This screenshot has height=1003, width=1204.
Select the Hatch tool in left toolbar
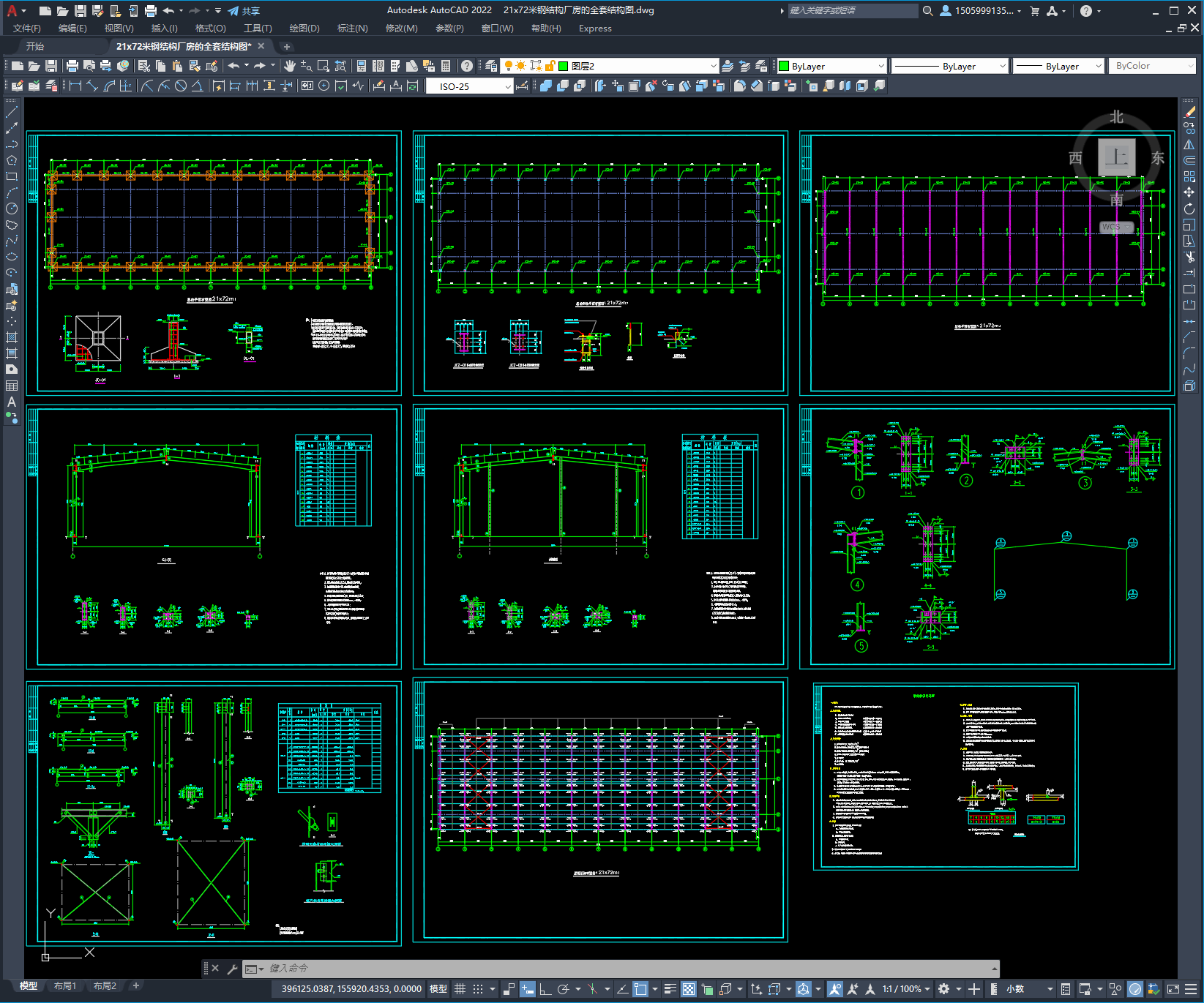tap(12, 337)
